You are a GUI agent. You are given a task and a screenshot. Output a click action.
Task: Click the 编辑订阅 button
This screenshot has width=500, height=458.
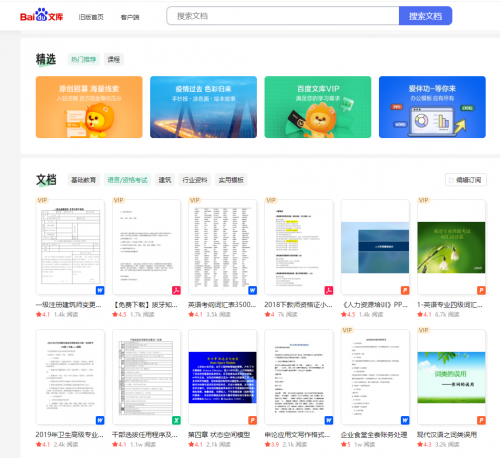tap(466, 180)
